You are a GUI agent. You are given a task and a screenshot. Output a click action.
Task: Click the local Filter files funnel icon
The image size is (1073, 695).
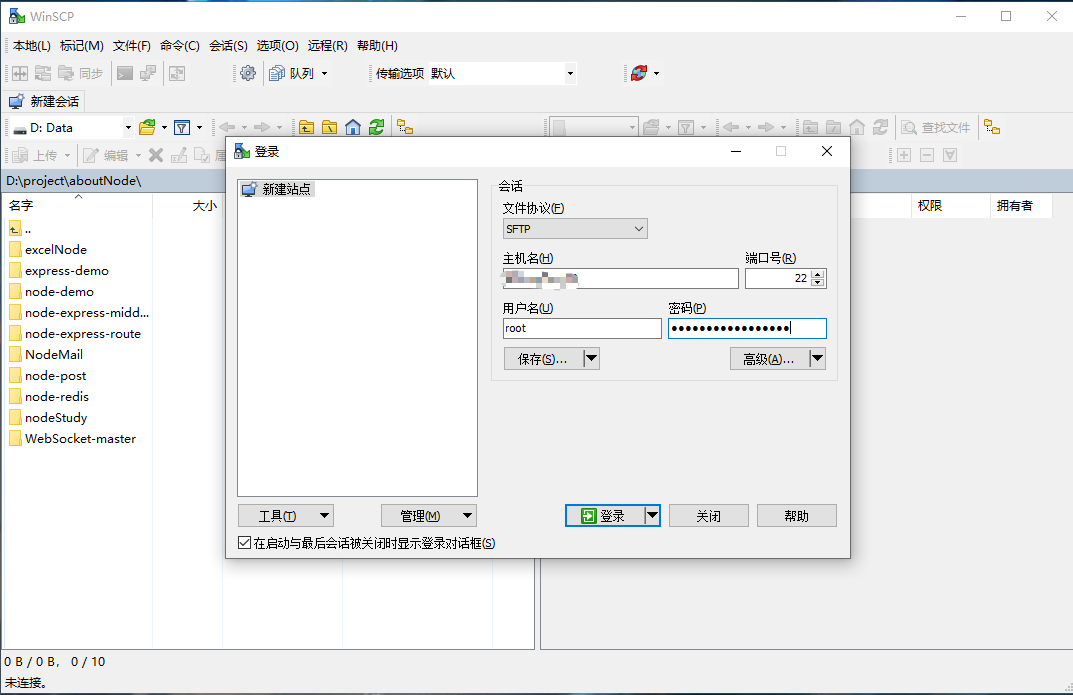182,127
